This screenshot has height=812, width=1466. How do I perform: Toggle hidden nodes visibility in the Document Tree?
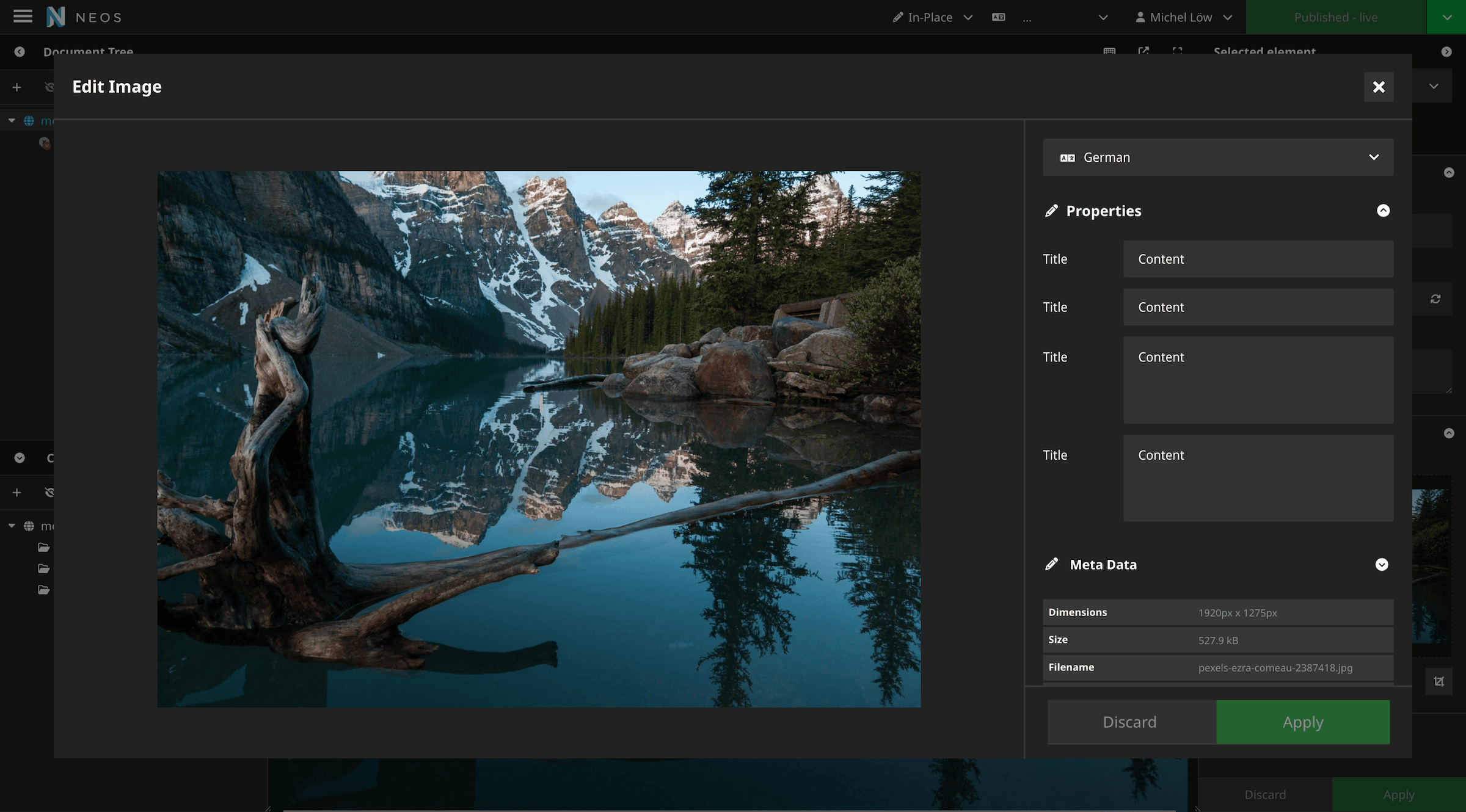coord(49,87)
